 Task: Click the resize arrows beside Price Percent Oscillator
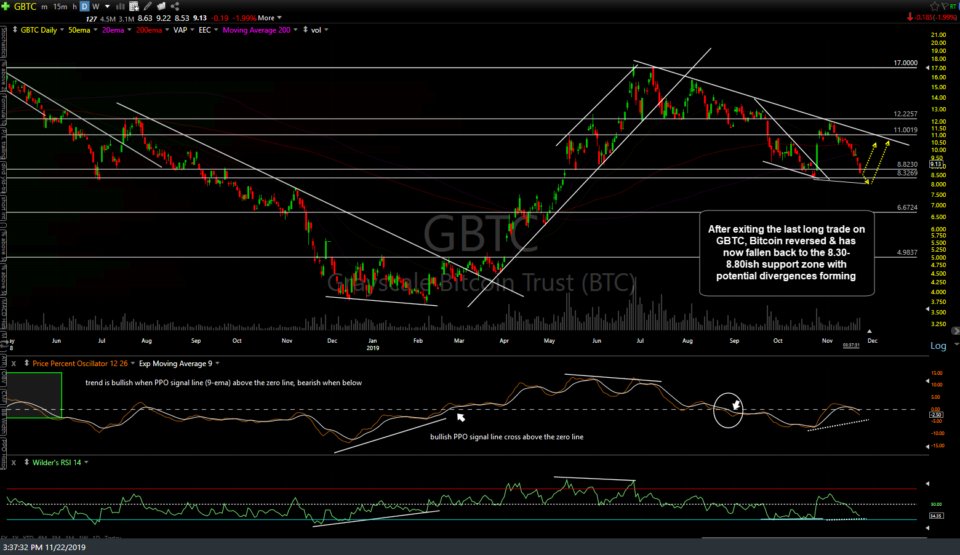click(26, 363)
